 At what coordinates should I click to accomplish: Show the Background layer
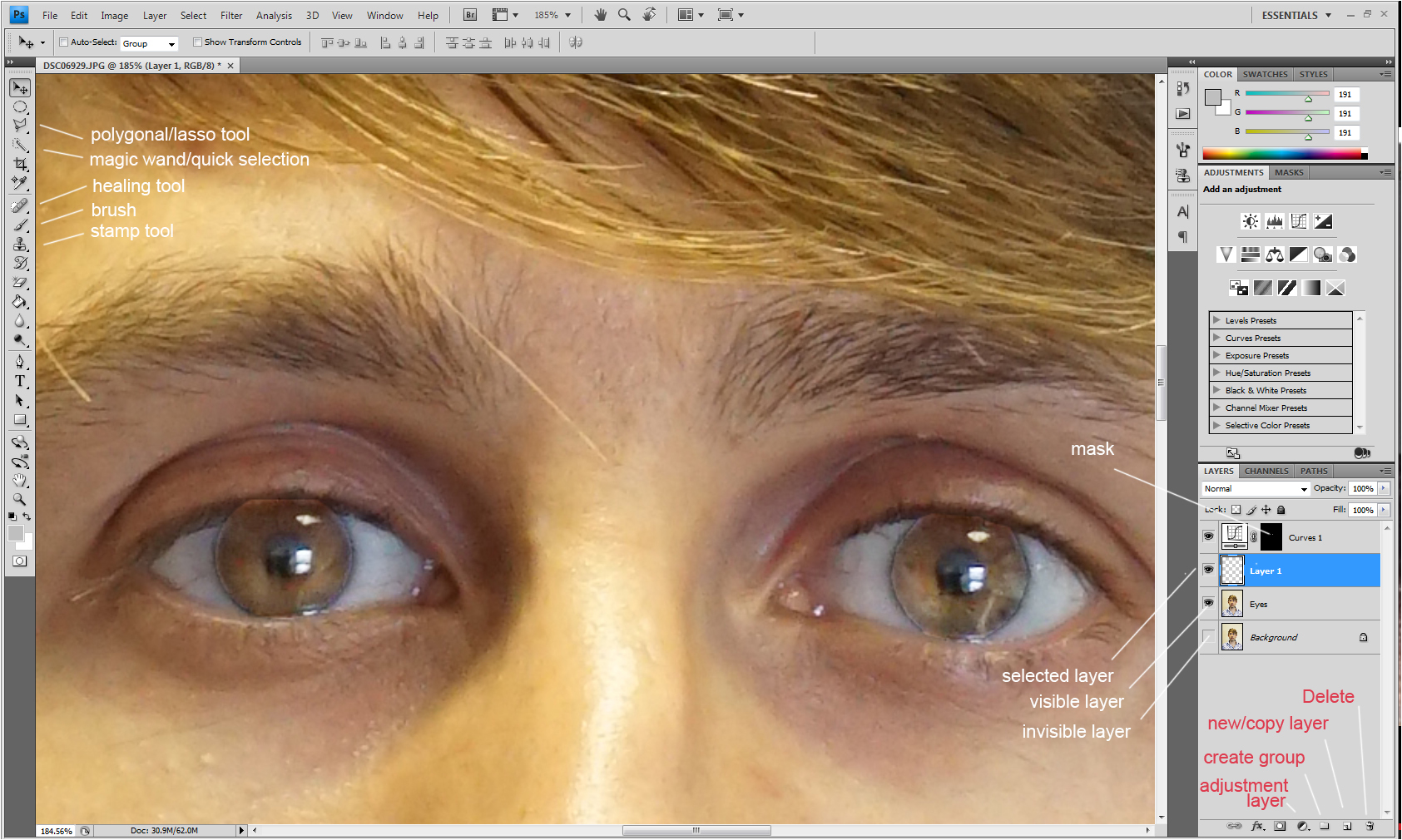click(x=1208, y=637)
